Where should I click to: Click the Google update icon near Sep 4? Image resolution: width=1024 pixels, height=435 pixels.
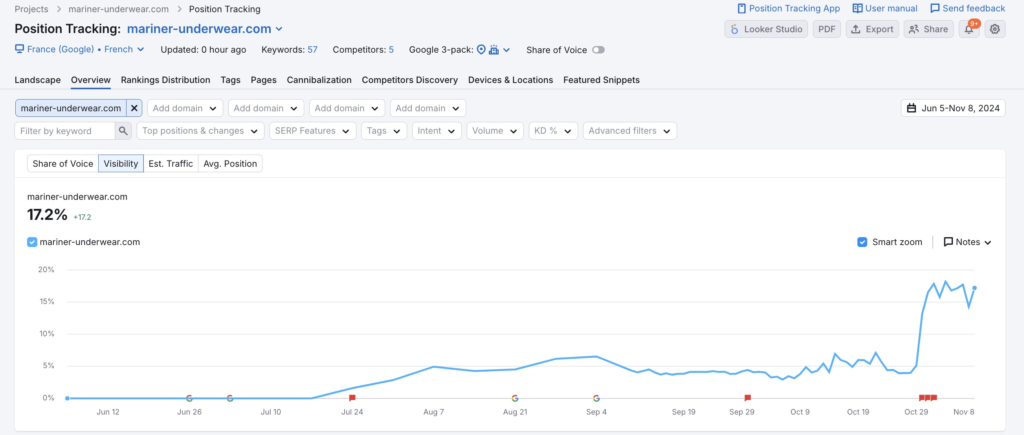596,397
